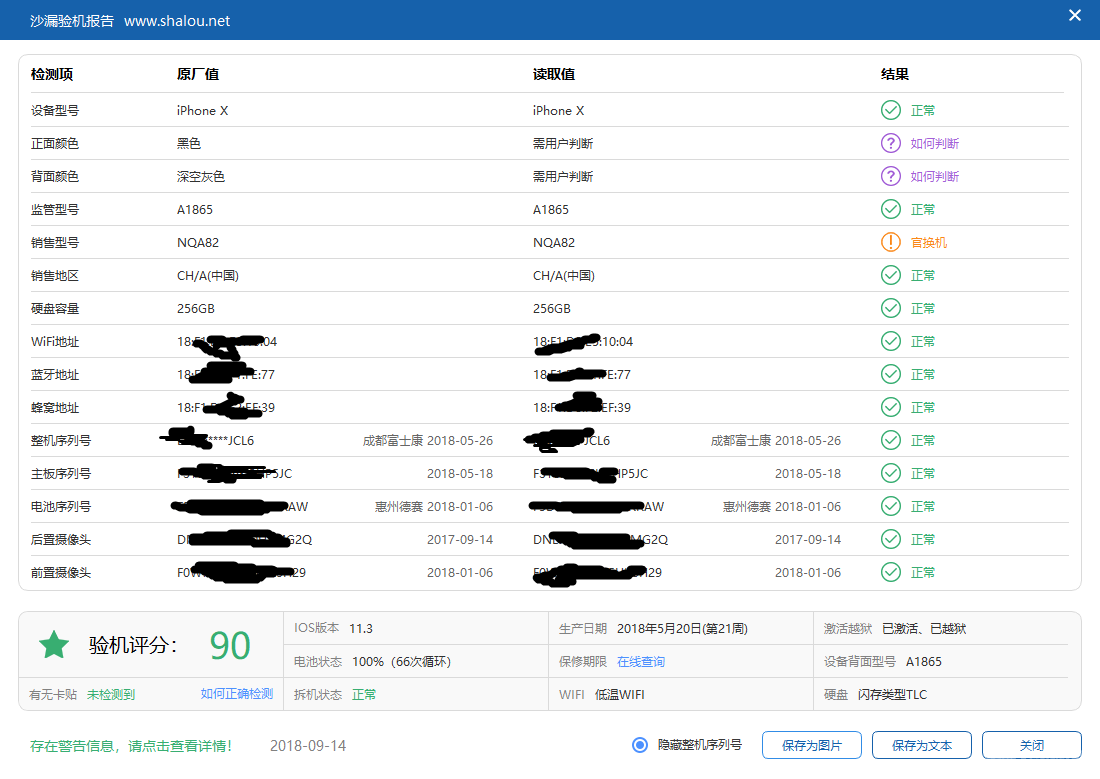Close the 沙漏验机报告 window
The image size is (1100, 779).
coord(1074,15)
